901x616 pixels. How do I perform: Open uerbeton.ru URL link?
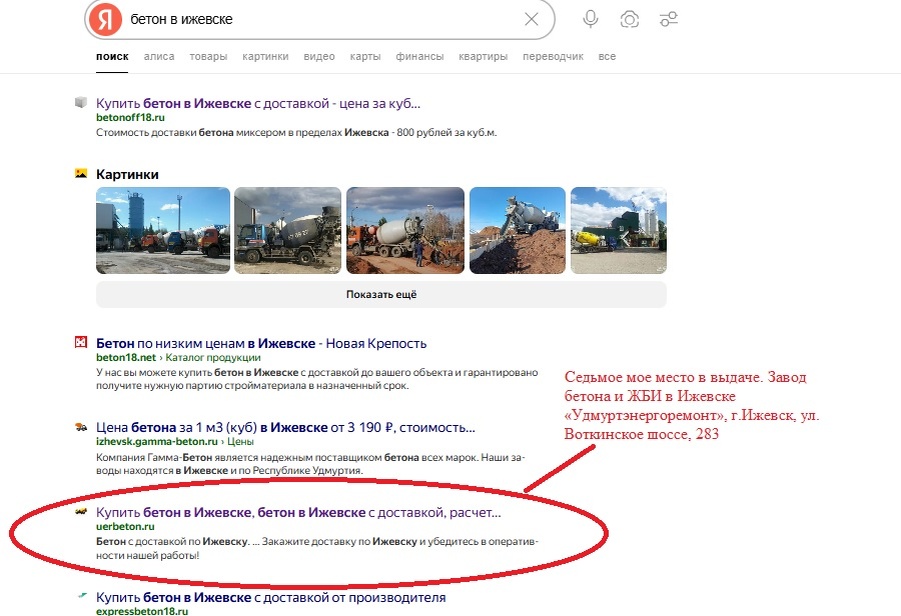tap(125, 526)
